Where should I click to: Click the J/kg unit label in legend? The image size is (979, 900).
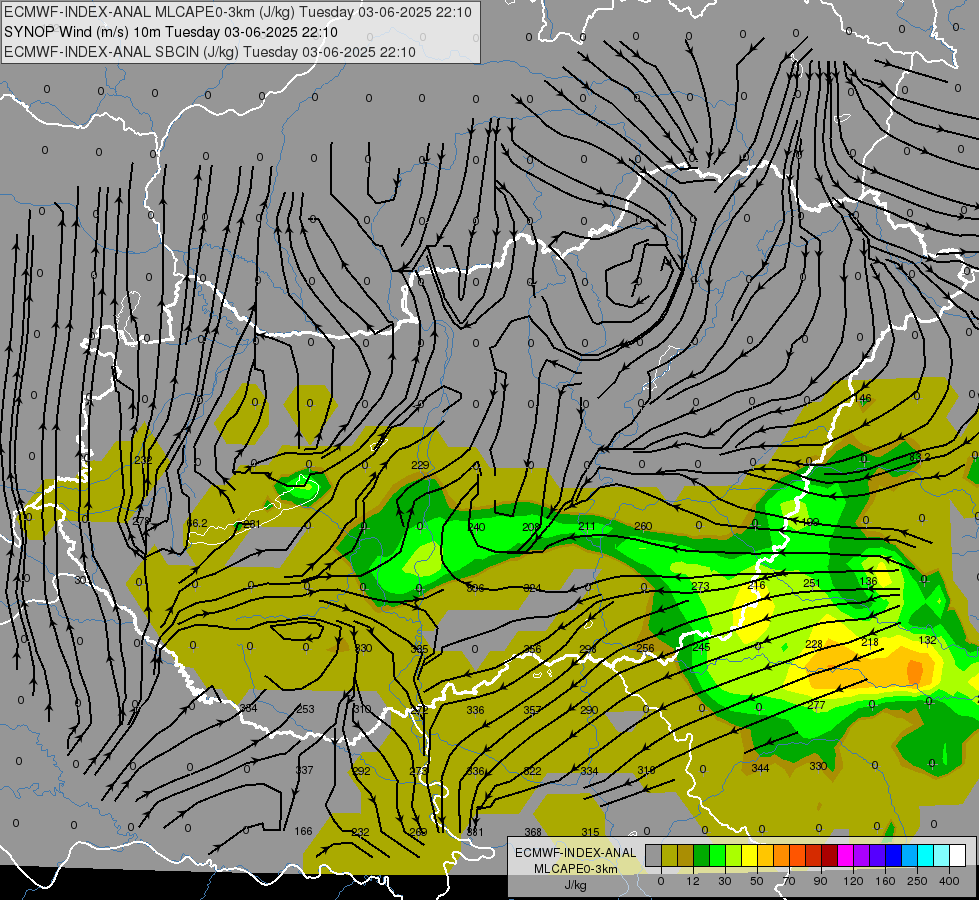click(575, 884)
